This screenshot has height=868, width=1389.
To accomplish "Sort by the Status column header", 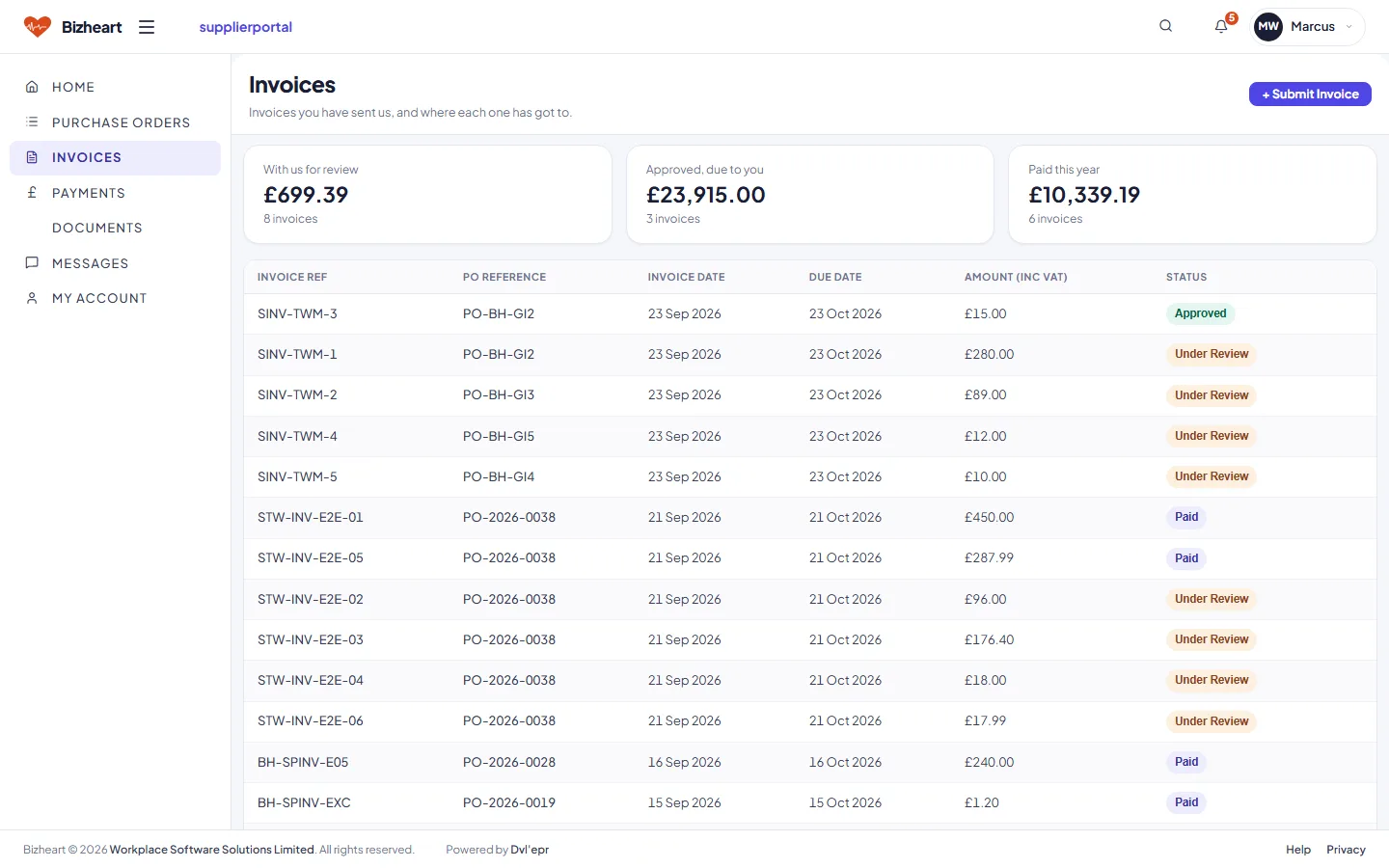I will [1186, 277].
